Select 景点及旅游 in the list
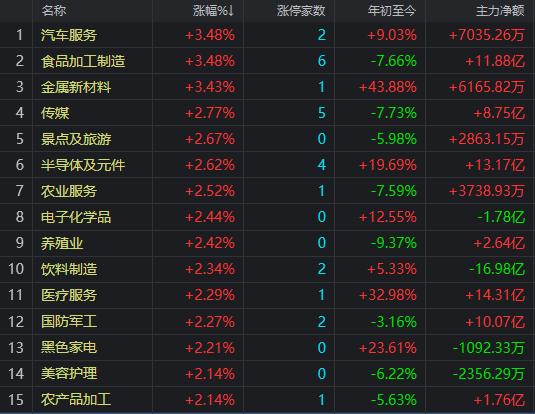 click(x=76, y=139)
